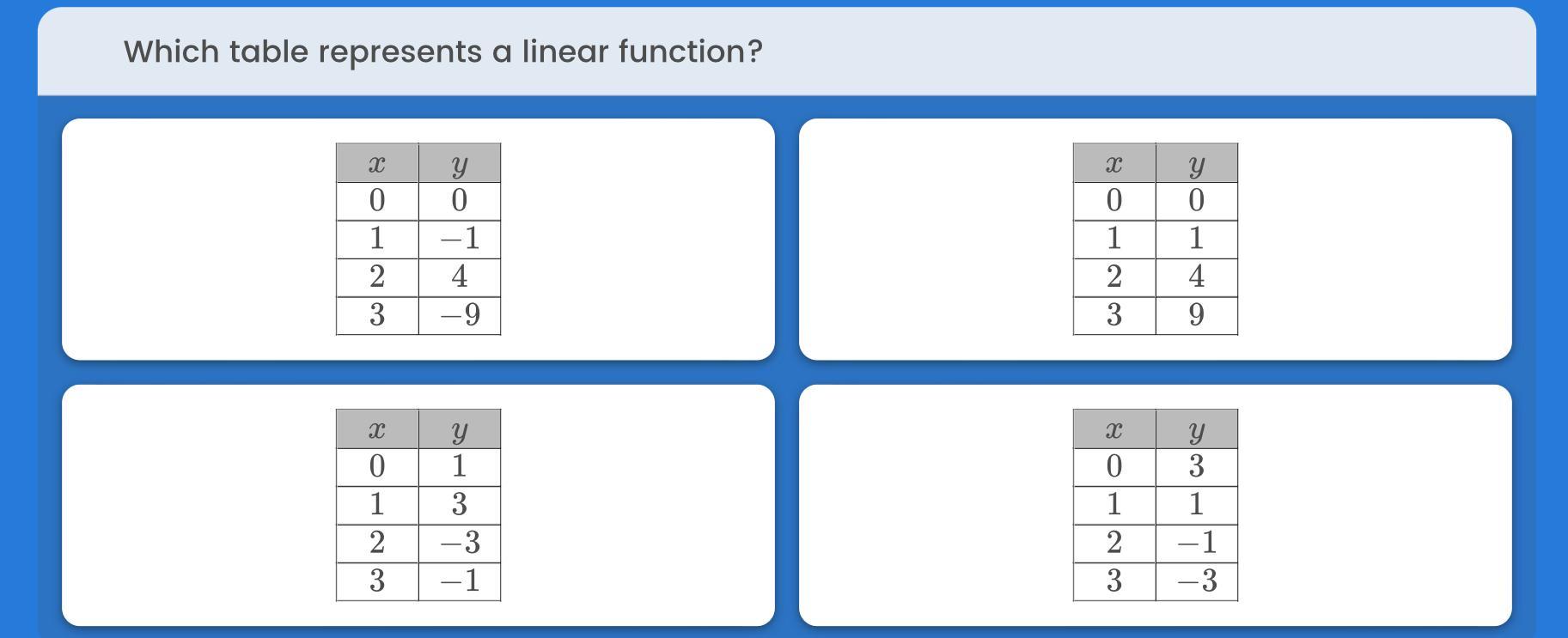Viewport: 1568px width, 638px height.
Task: Click y-value 3 in the bottom-left table
Action: click(460, 504)
